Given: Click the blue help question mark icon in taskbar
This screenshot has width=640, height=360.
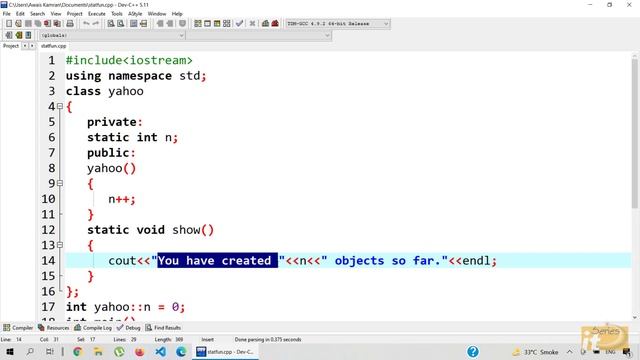Looking at the screenshot, I should (473, 351).
